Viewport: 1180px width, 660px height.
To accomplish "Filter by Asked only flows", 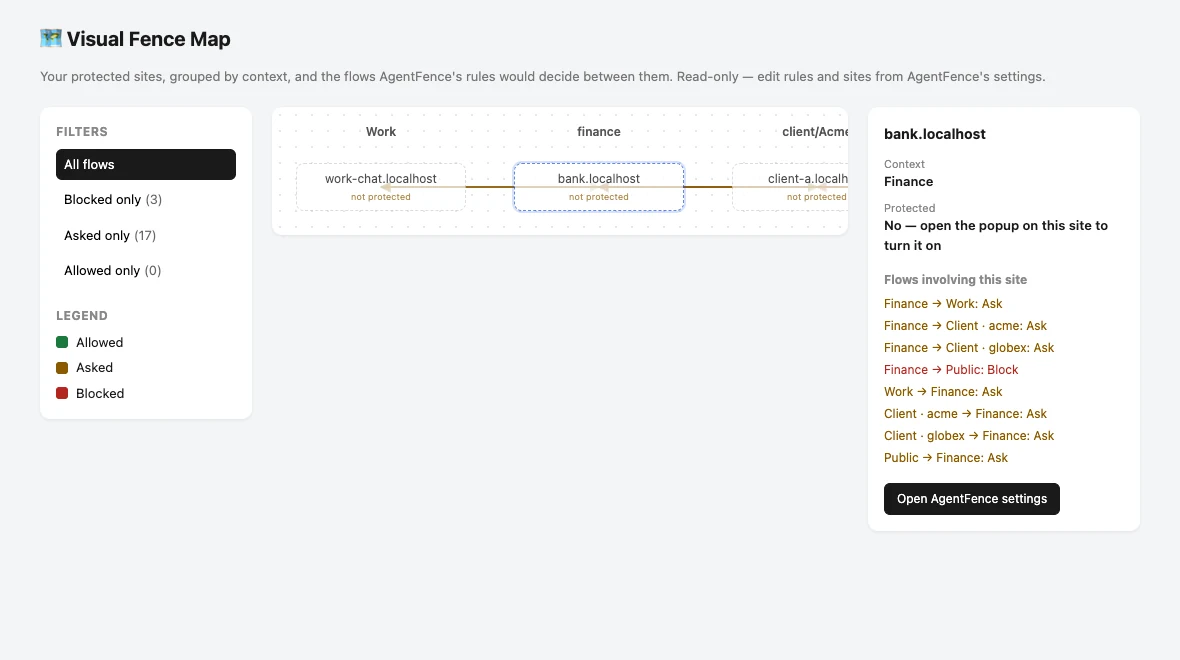I will point(146,236).
